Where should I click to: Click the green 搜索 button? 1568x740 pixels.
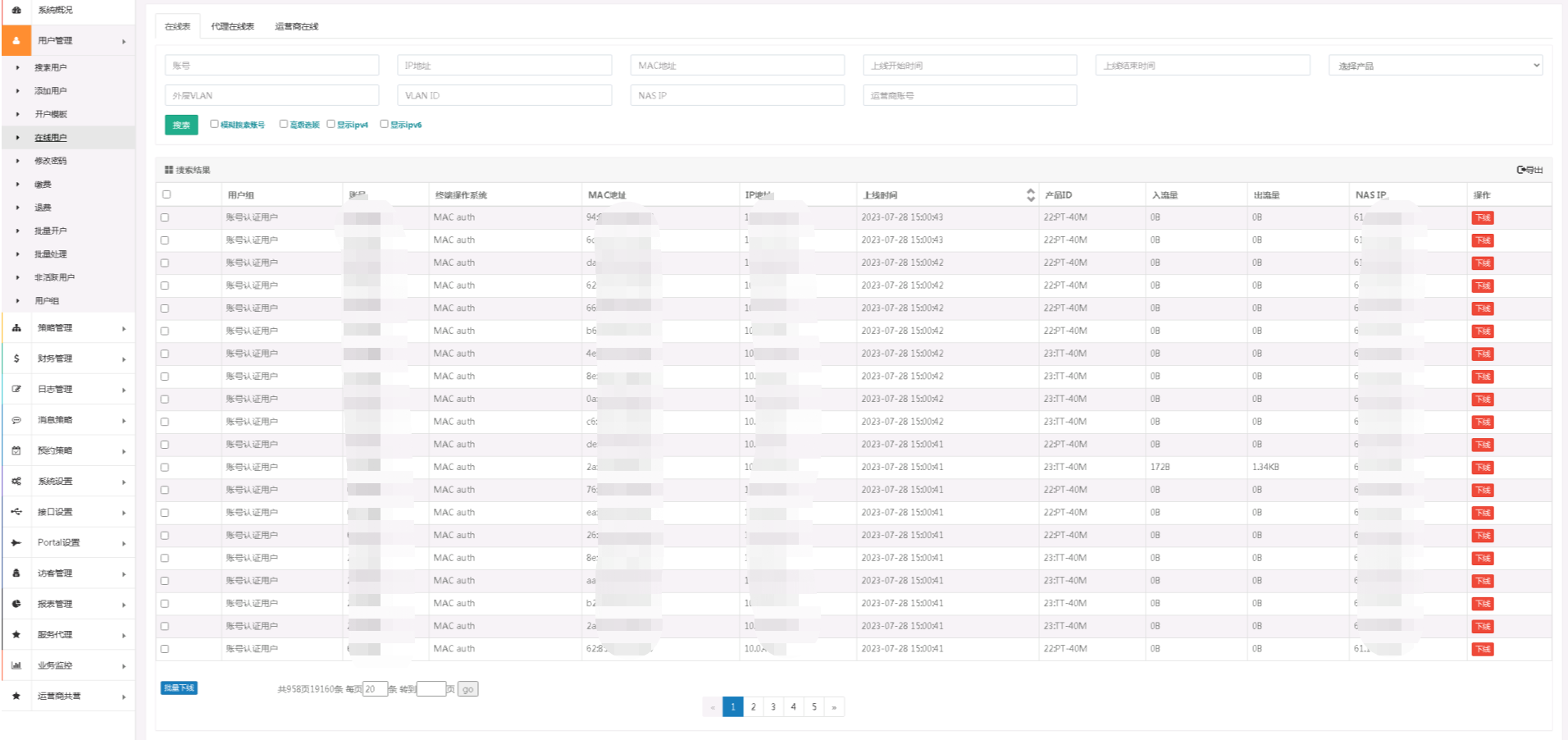(181, 125)
